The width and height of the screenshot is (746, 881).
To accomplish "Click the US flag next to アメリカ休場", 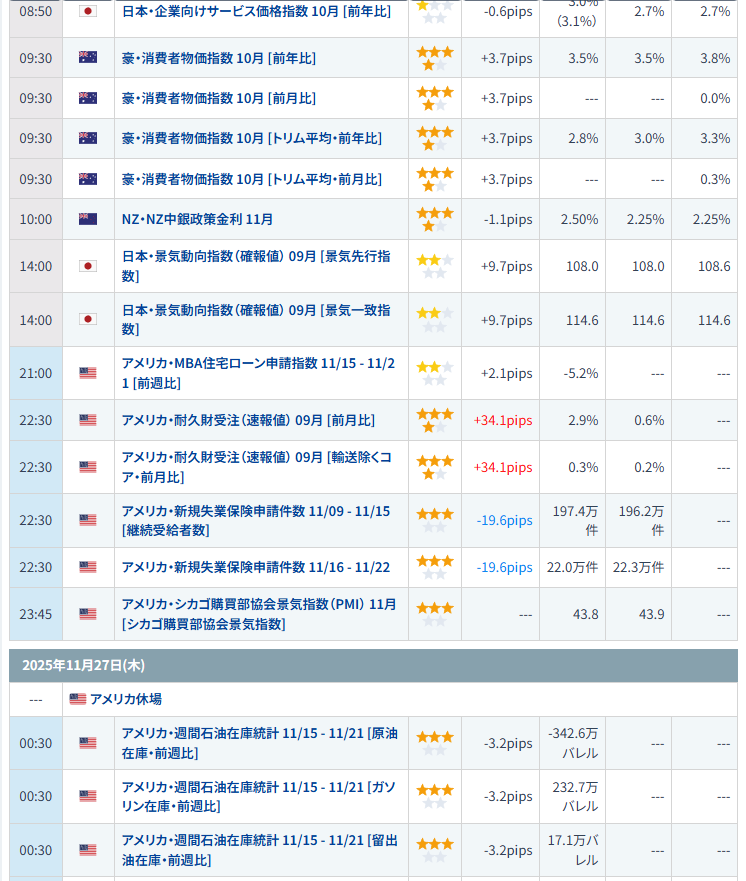I will (x=77, y=699).
